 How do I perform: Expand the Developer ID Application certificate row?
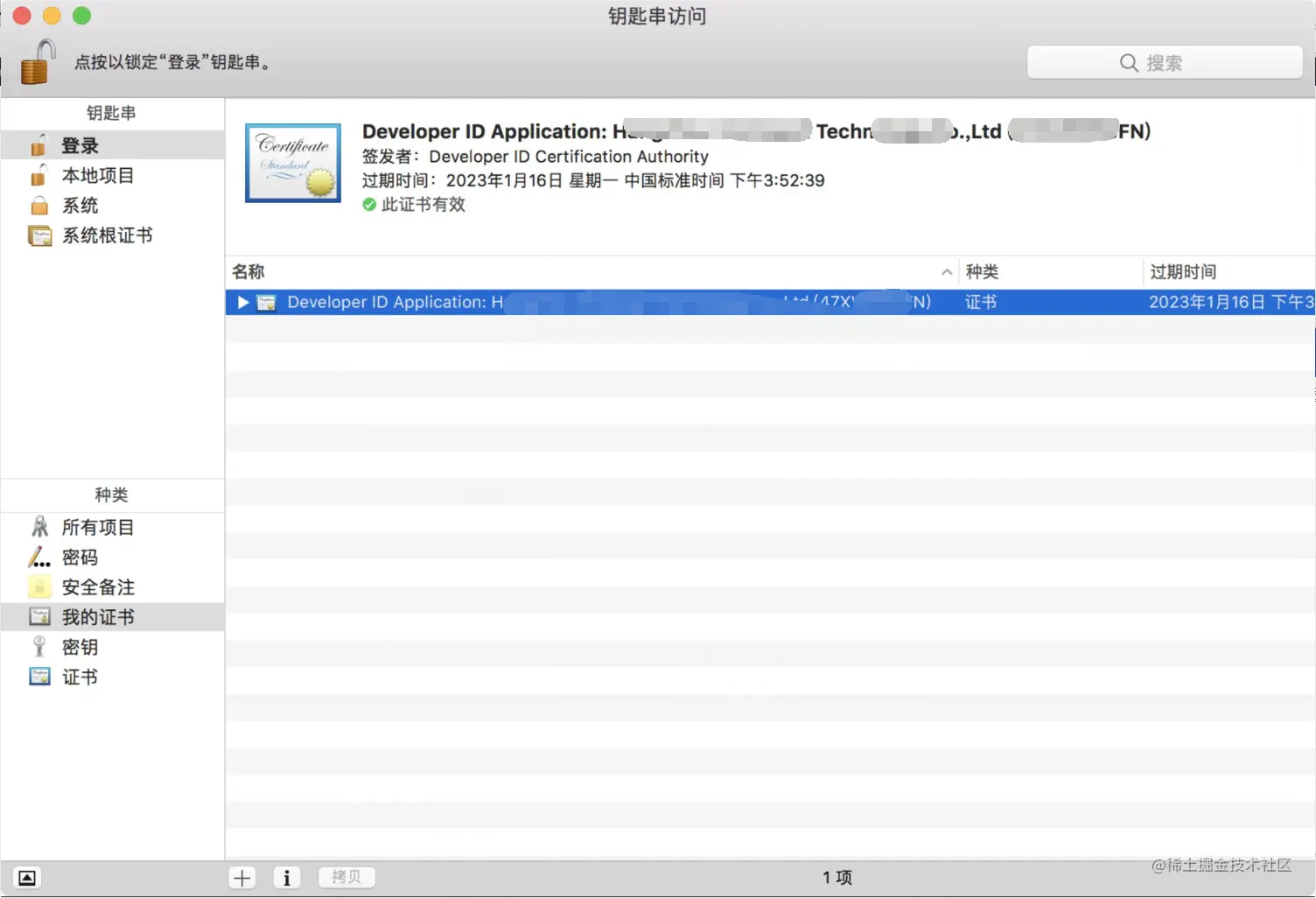click(243, 303)
